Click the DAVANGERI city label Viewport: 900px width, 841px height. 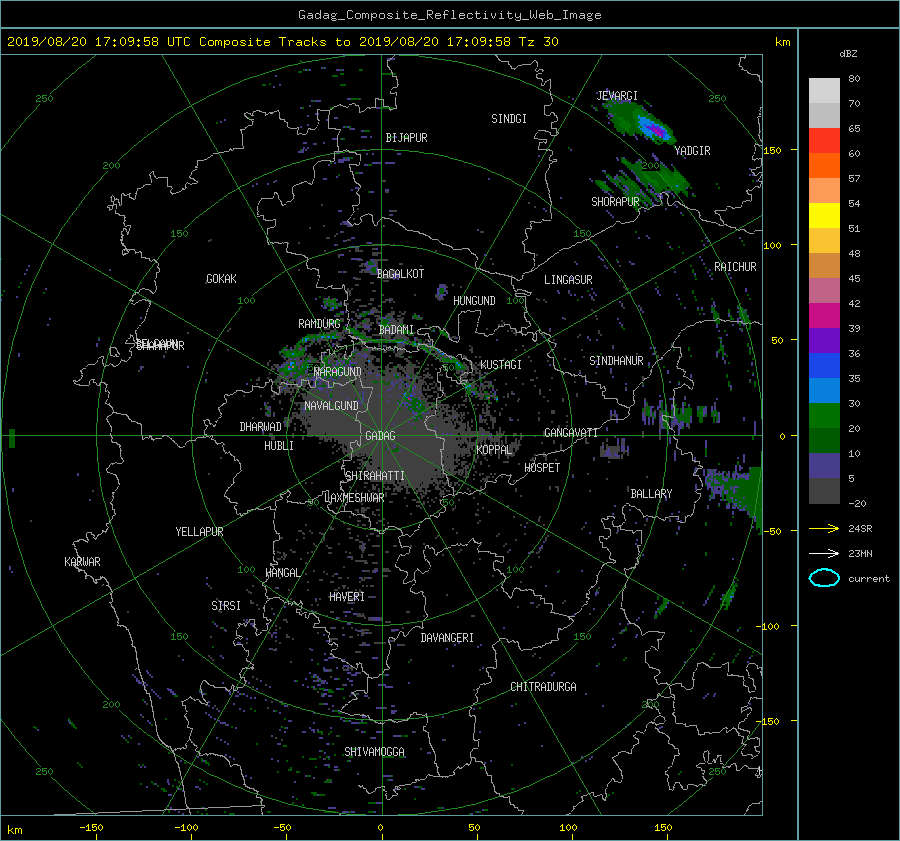click(x=447, y=638)
